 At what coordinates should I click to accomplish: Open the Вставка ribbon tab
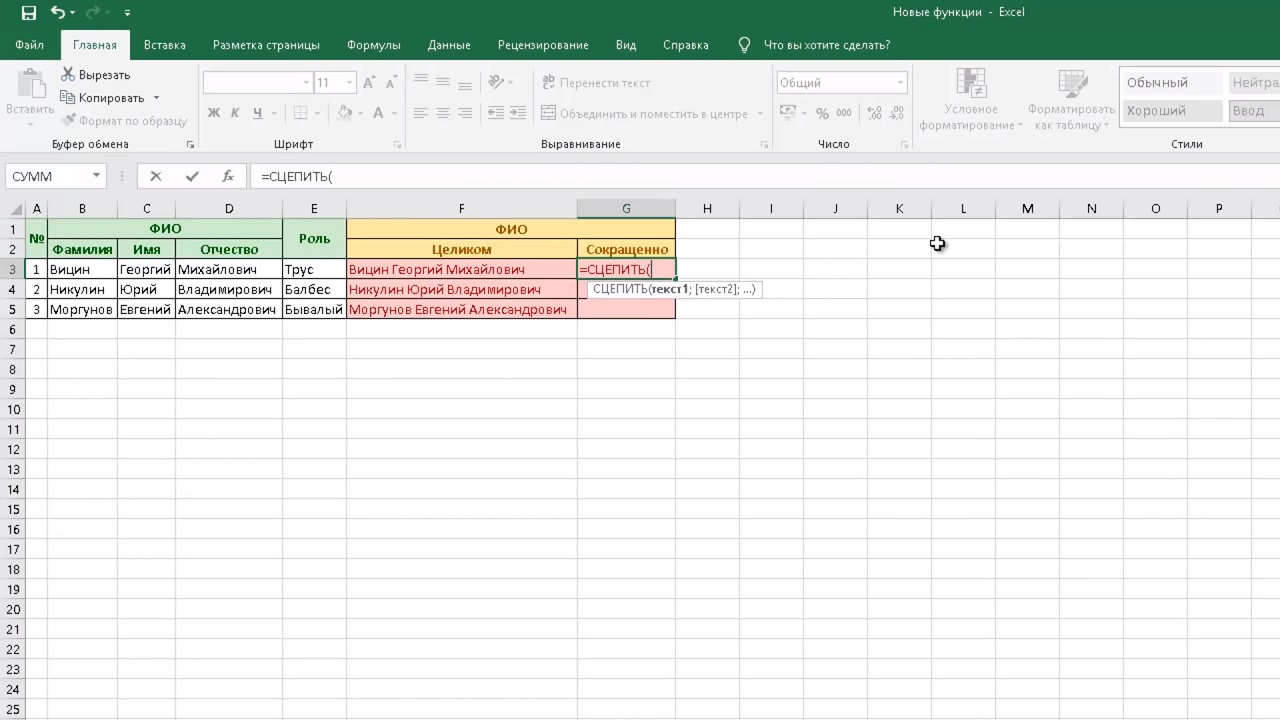point(164,45)
